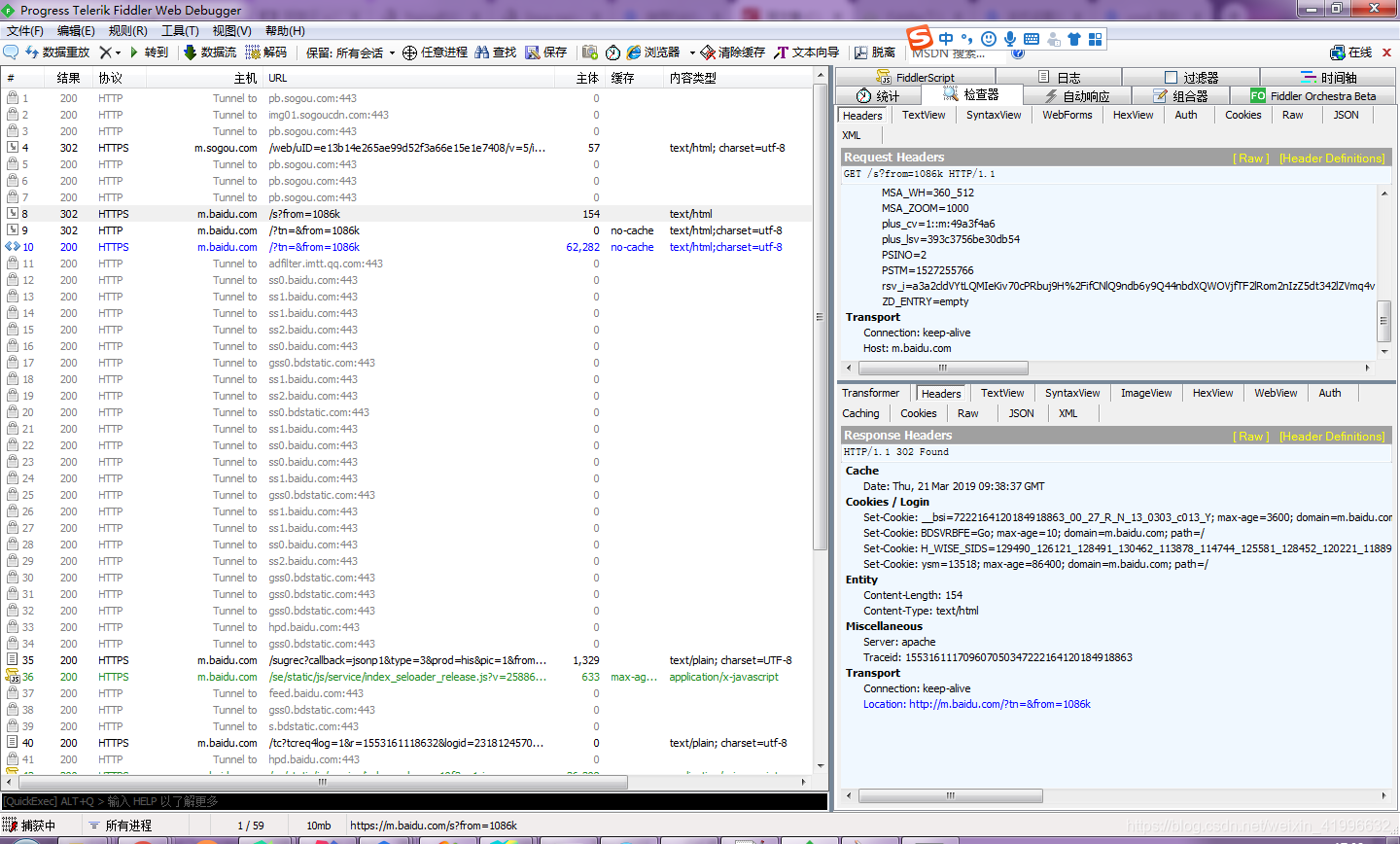The image size is (1400, 844).
Task: Click session list vertical scrollbar thumb
Action: [x=822, y=315]
